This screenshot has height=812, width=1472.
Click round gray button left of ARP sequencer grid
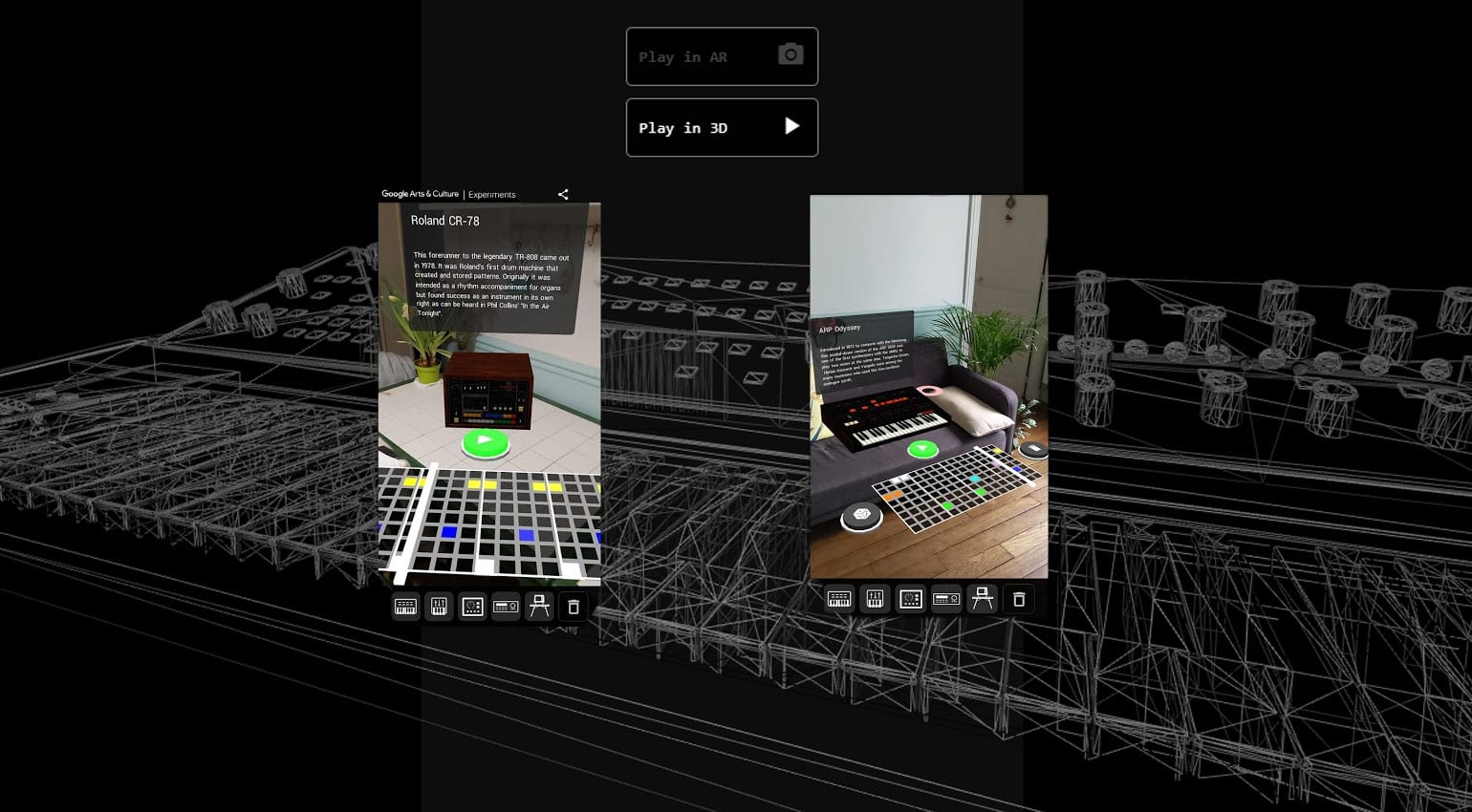pos(861,516)
